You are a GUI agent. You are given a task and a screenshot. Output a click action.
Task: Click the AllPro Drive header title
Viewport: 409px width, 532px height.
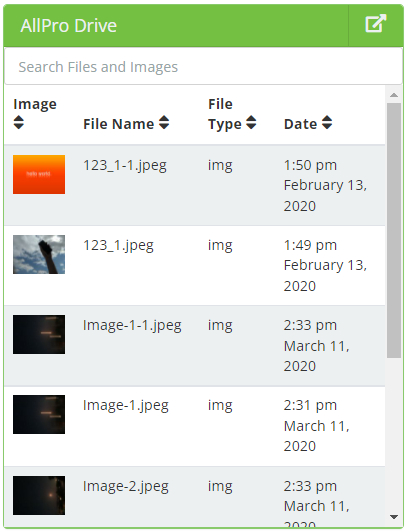tap(69, 25)
